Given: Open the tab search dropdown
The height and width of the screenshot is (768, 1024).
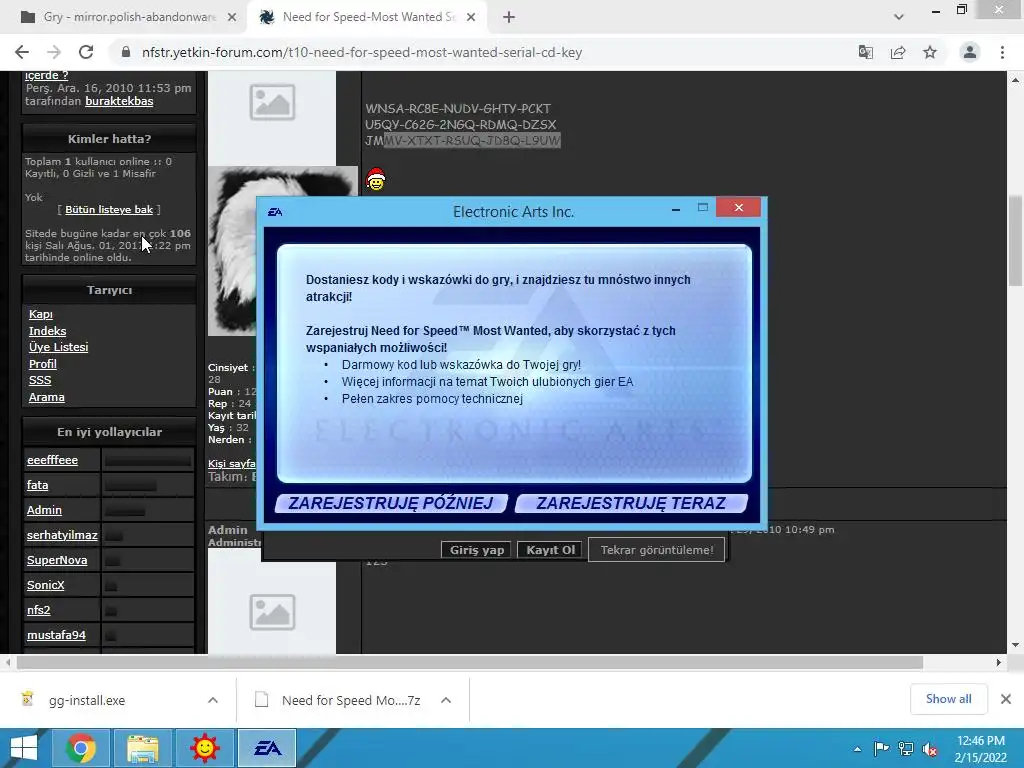Looking at the screenshot, I should 899,17.
